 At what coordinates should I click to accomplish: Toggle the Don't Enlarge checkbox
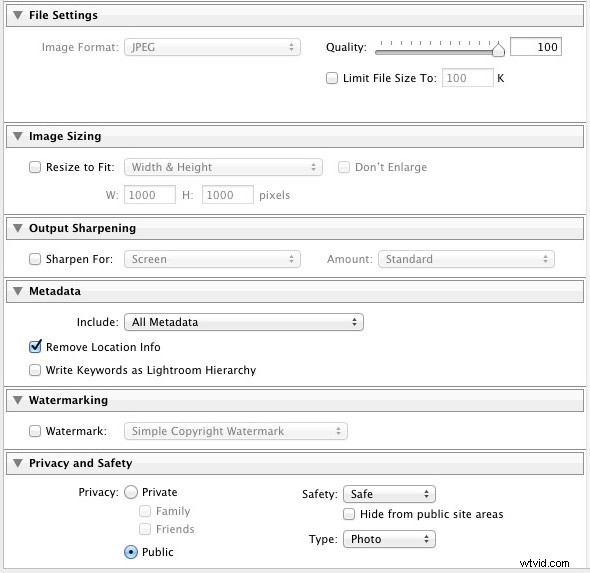[x=344, y=167]
